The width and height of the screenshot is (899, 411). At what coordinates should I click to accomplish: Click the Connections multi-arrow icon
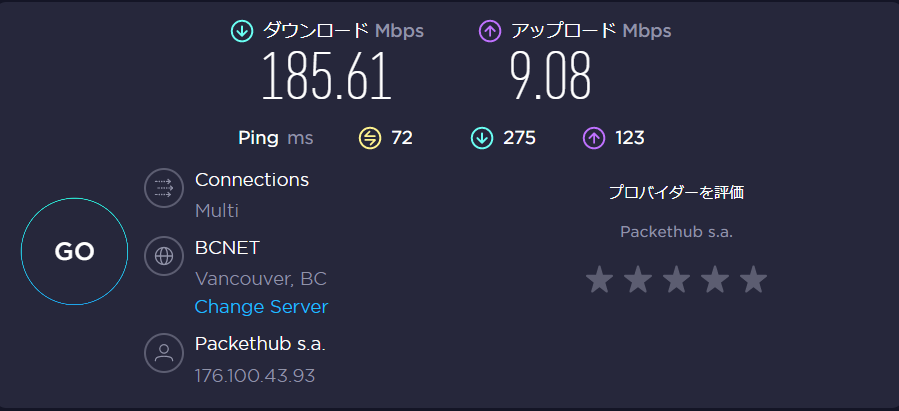(163, 188)
